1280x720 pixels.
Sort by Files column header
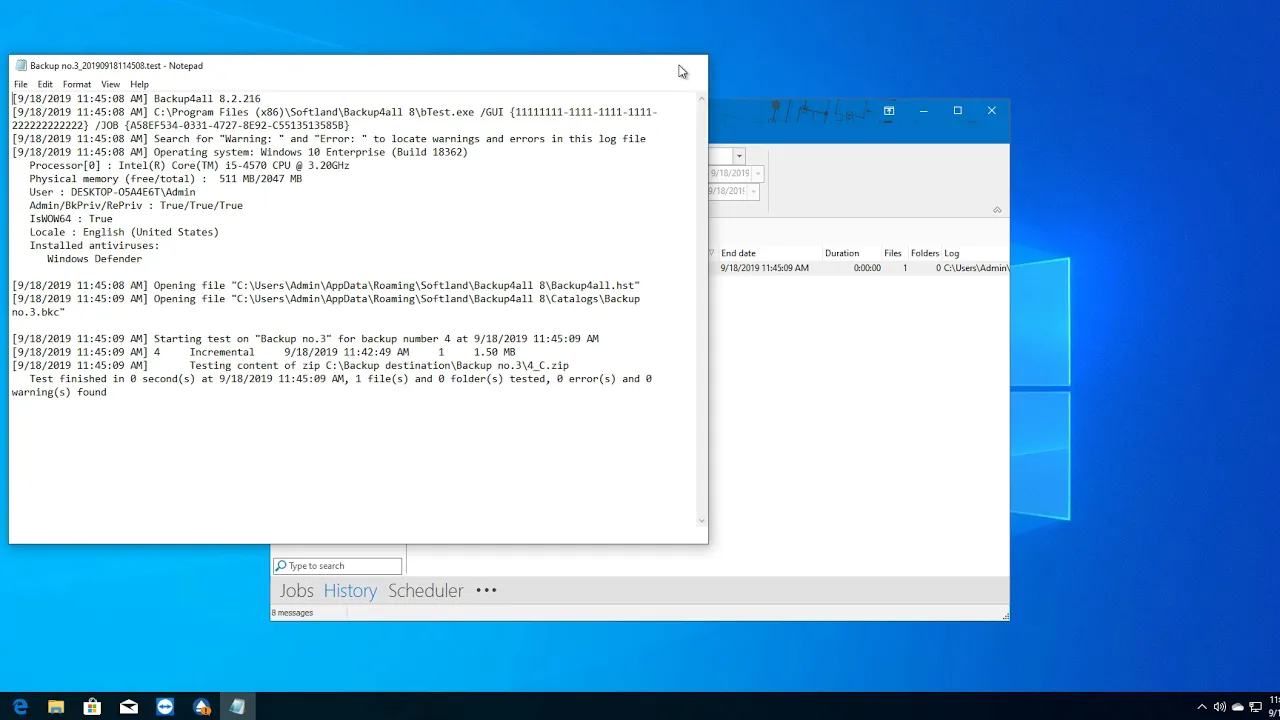pos(893,253)
